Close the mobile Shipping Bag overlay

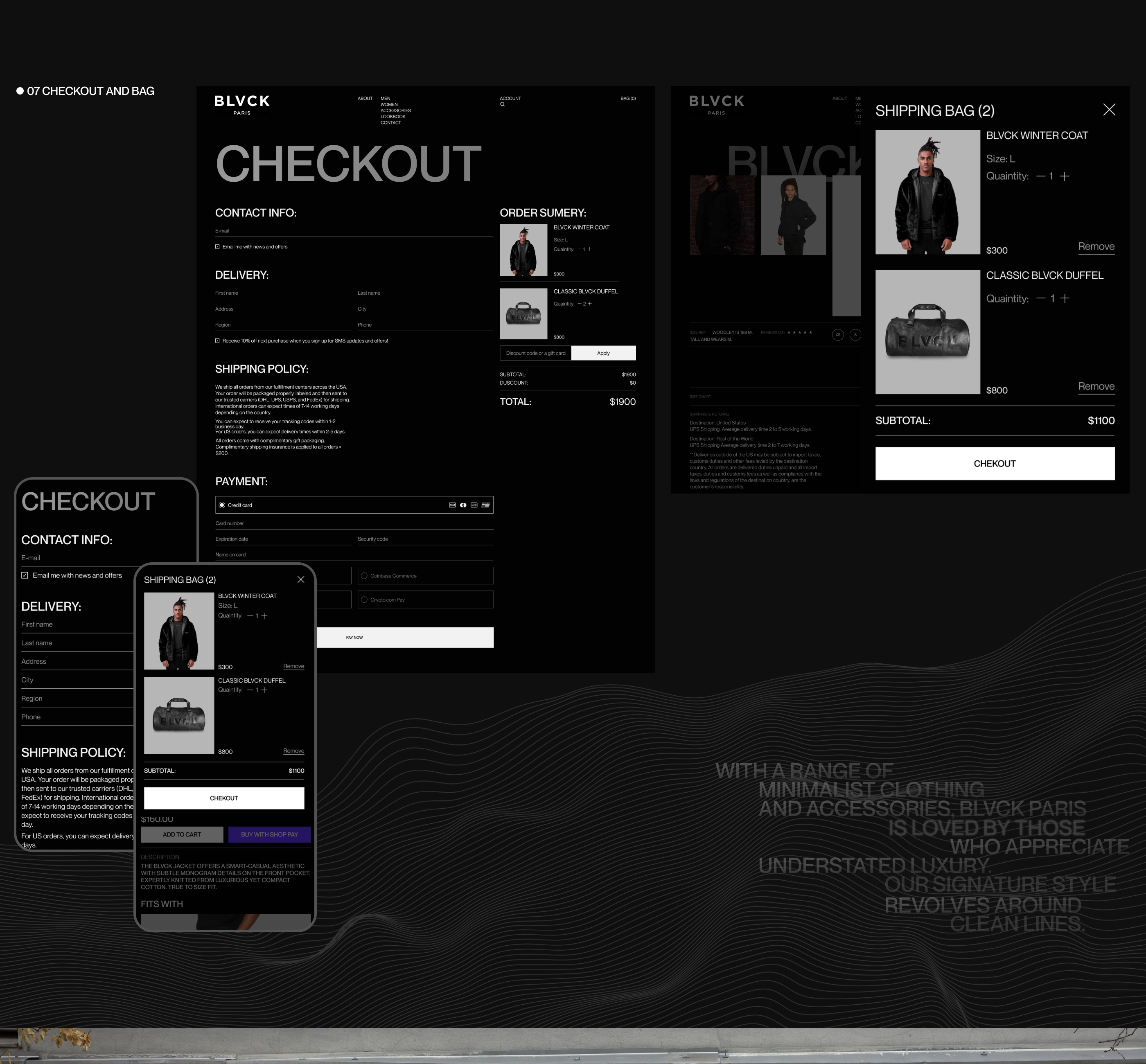pyautogui.click(x=300, y=580)
